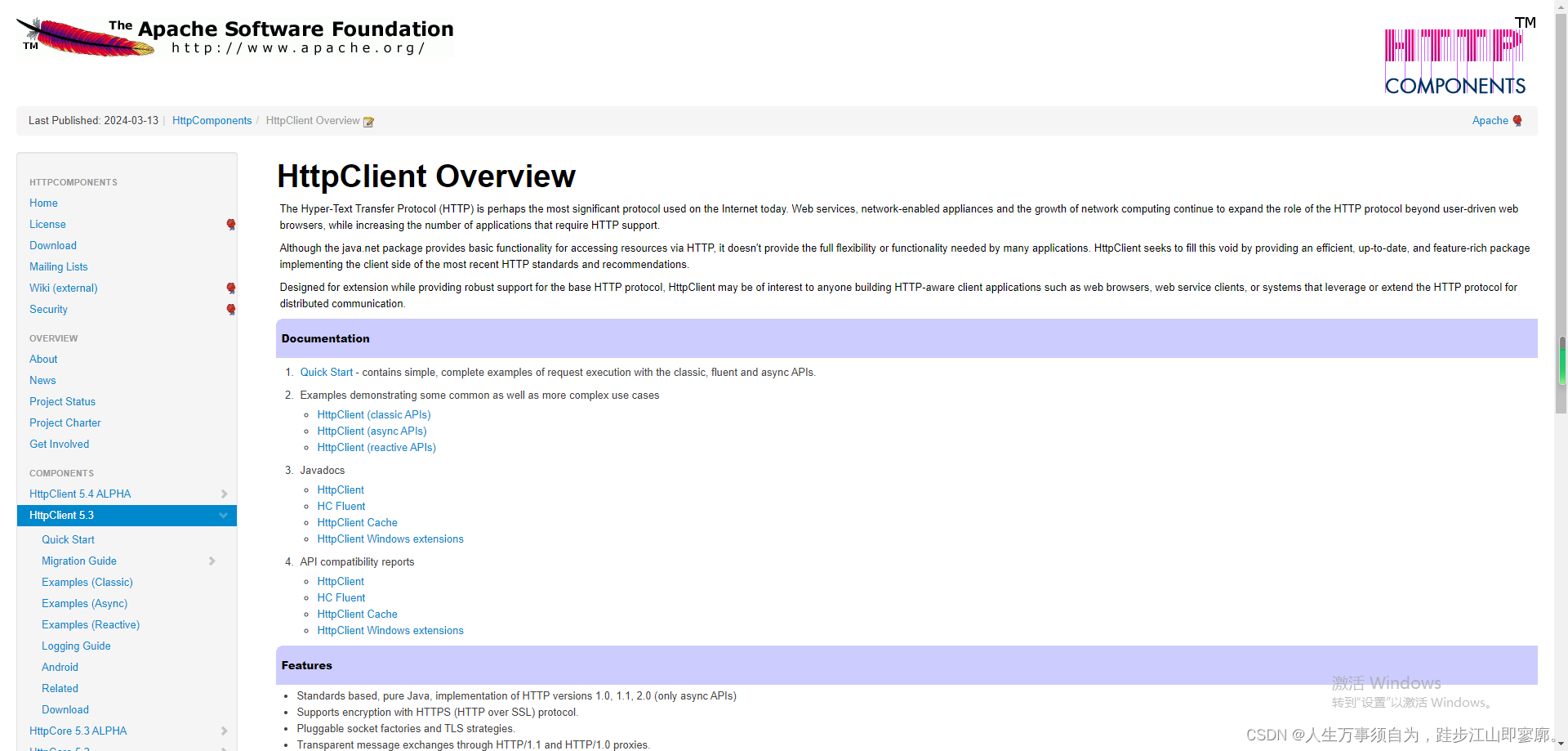This screenshot has height=751, width=1568.
Task: Open HttpClient (classic APIs) examples link
Action: pos(374,415)
